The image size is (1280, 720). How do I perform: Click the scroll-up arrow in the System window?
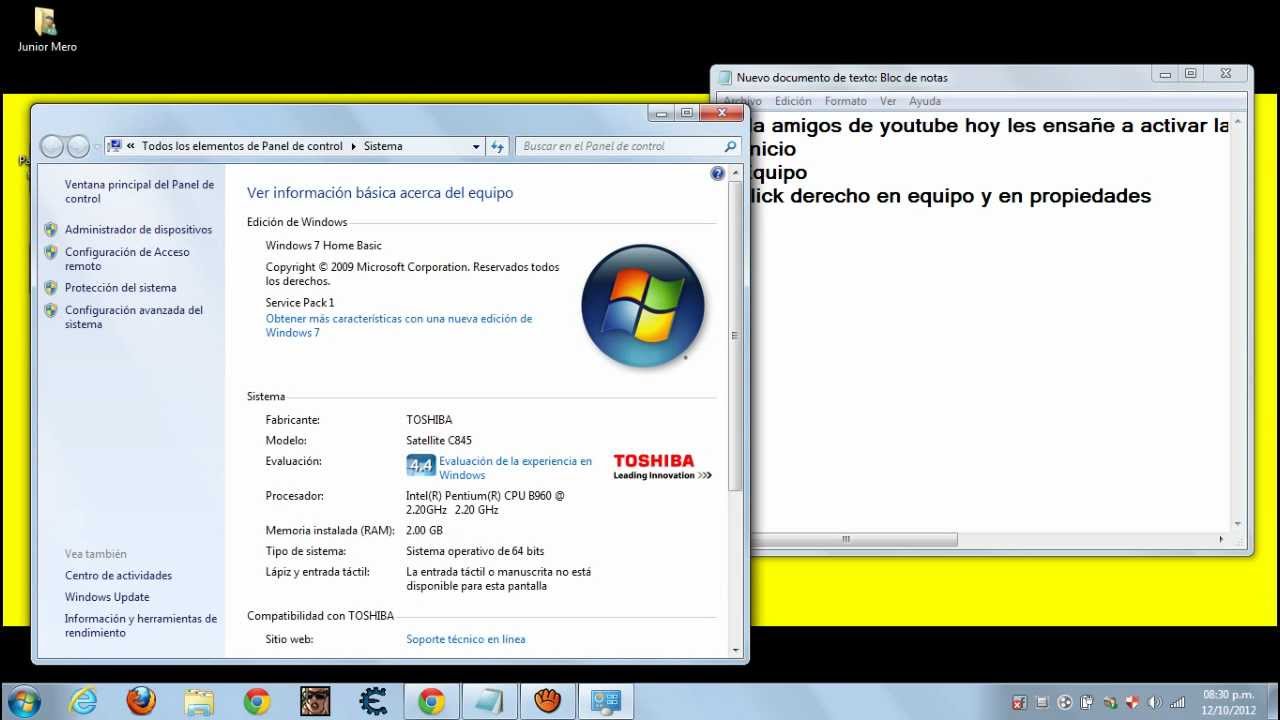pos(736,171)
